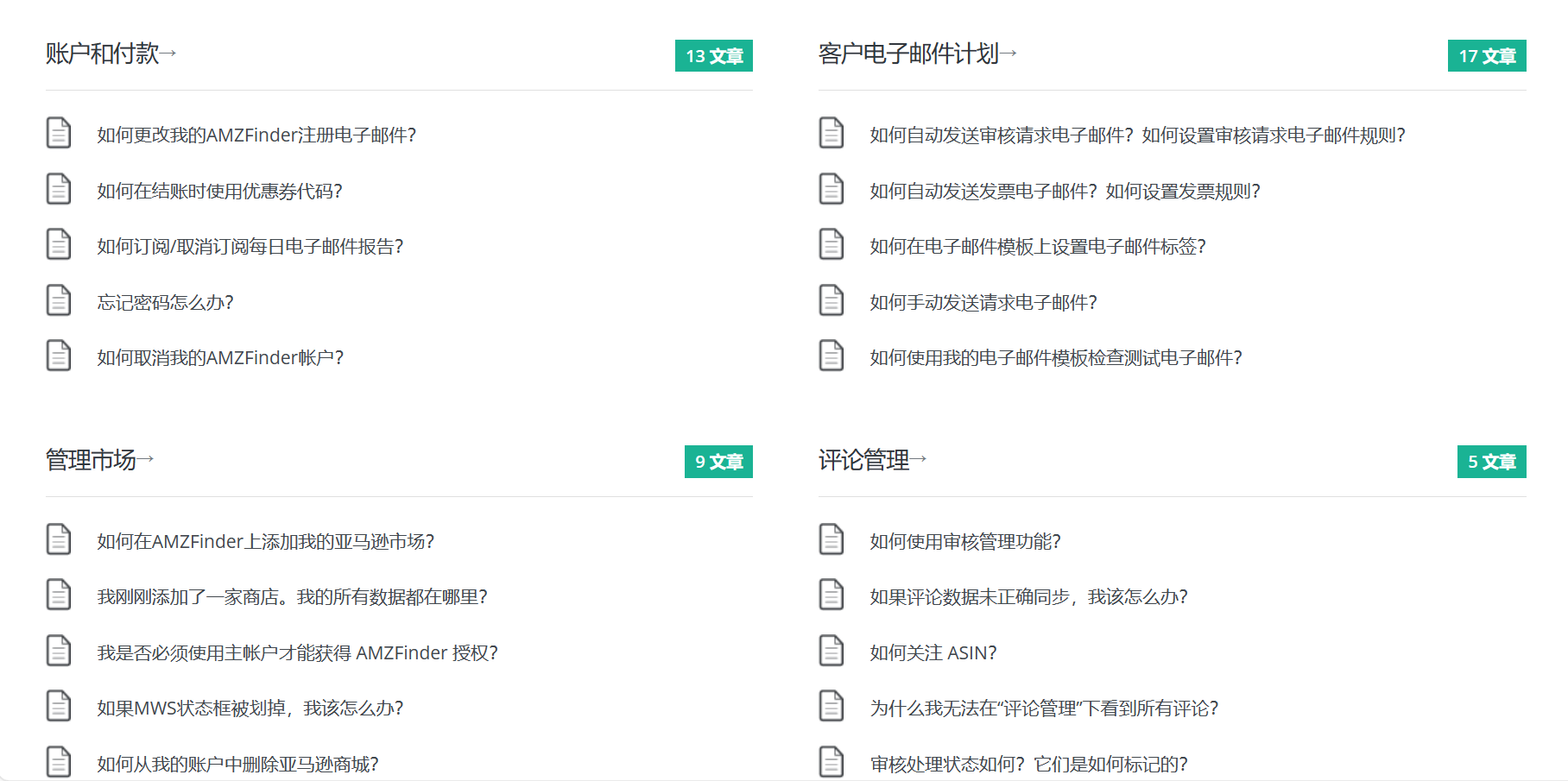Click document icon beside 如何手动发送请求电子邮件
The image size is (1568, 781).
(x=831, y=300)
